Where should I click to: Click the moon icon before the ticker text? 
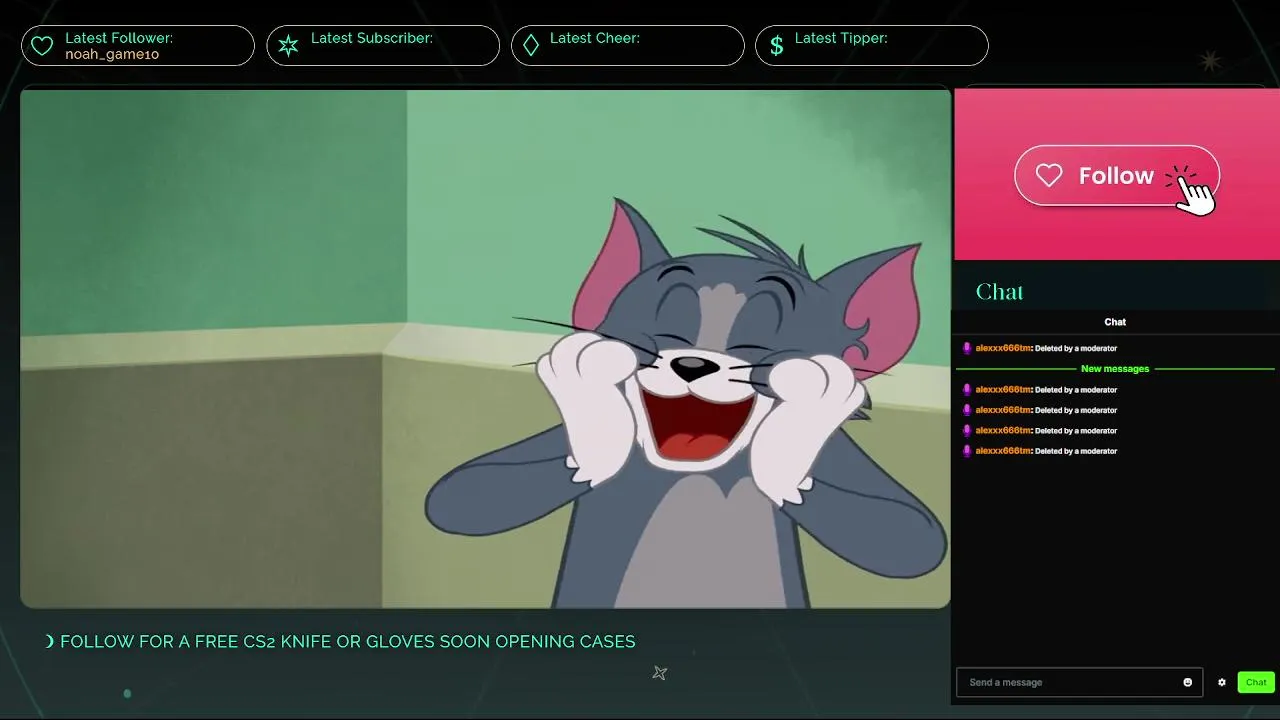pyautogui.click(x=50, y=642)
